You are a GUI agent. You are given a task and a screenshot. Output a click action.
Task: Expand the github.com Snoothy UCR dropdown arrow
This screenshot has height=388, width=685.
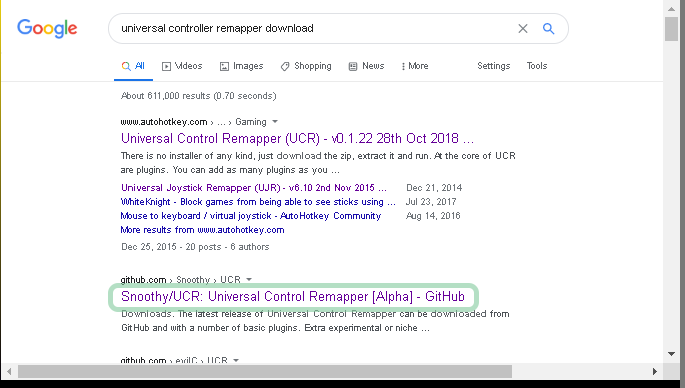coord(249,279)
